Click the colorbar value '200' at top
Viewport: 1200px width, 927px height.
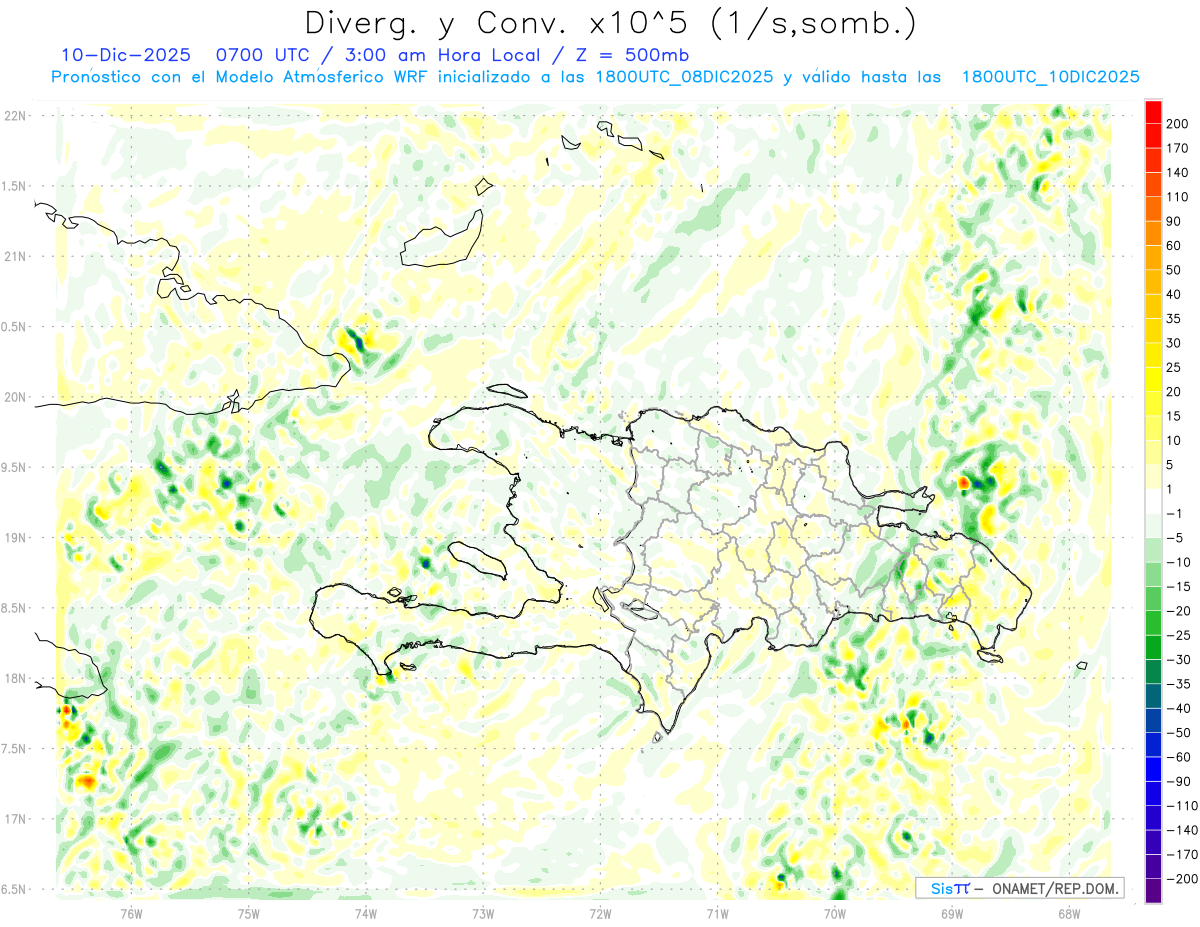[1178, 124]
